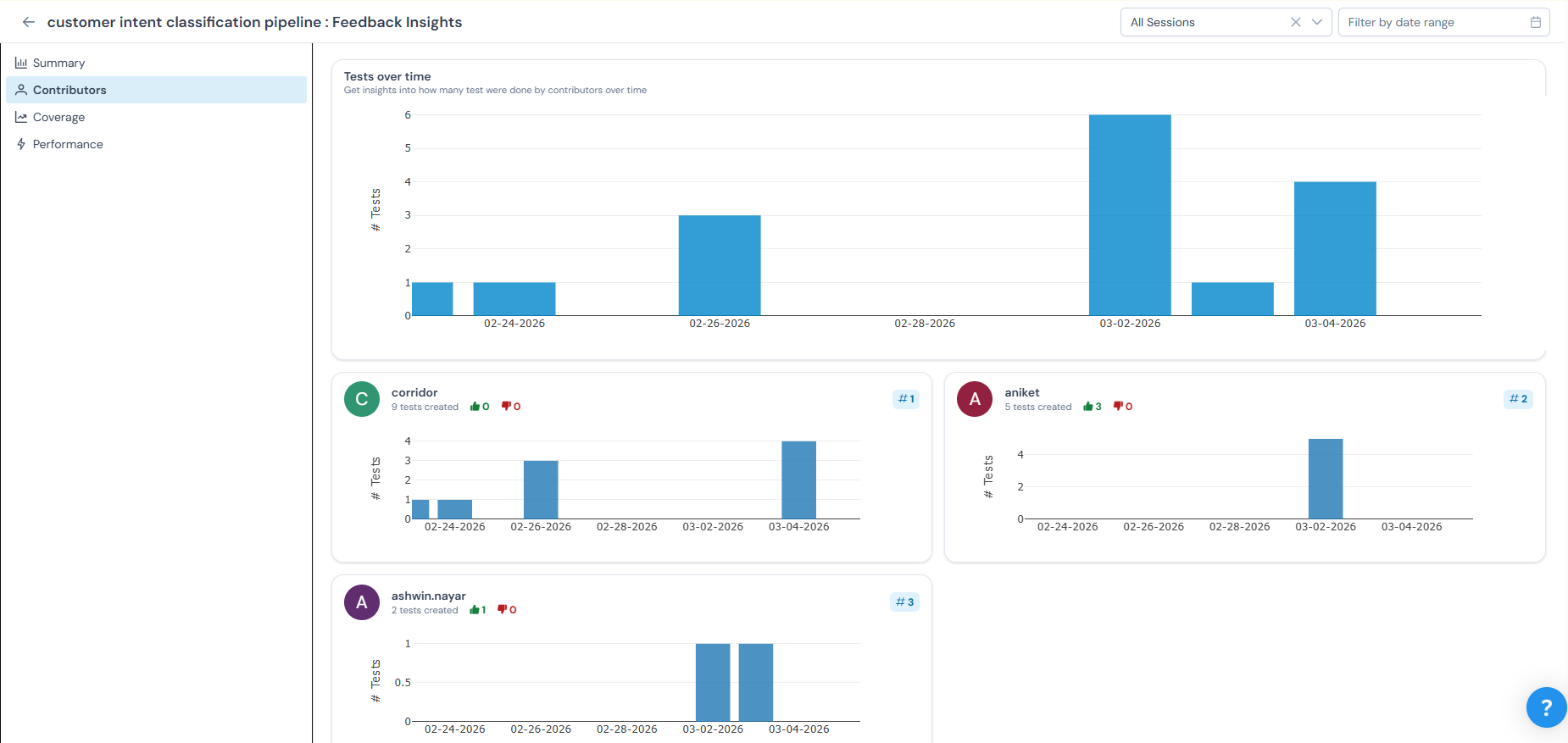Click the back arrow icon
1568x743 pixels.
(29, 22)
